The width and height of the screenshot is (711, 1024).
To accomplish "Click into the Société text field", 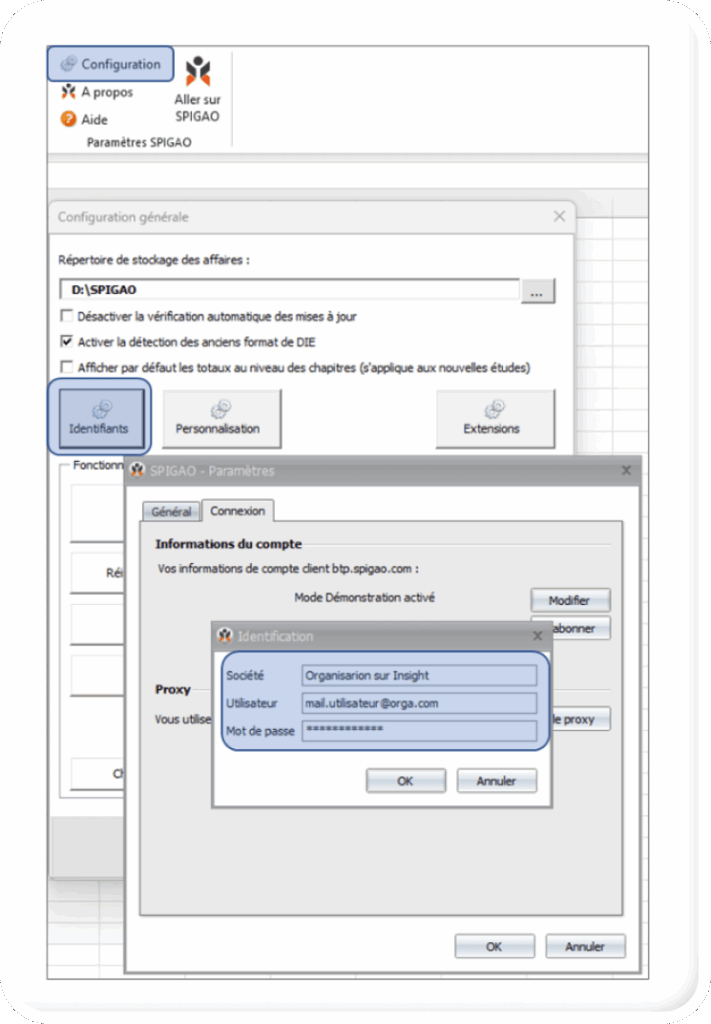I will [418, 676].
